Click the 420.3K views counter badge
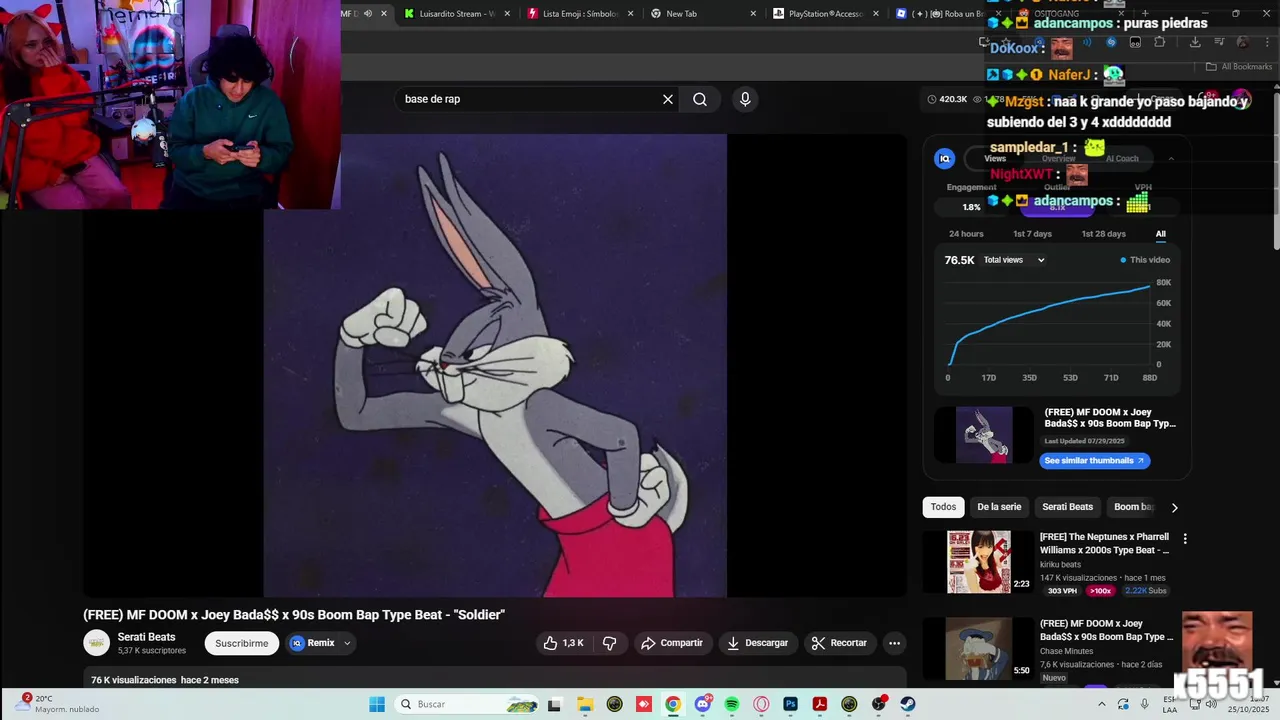 click(947, 99)
